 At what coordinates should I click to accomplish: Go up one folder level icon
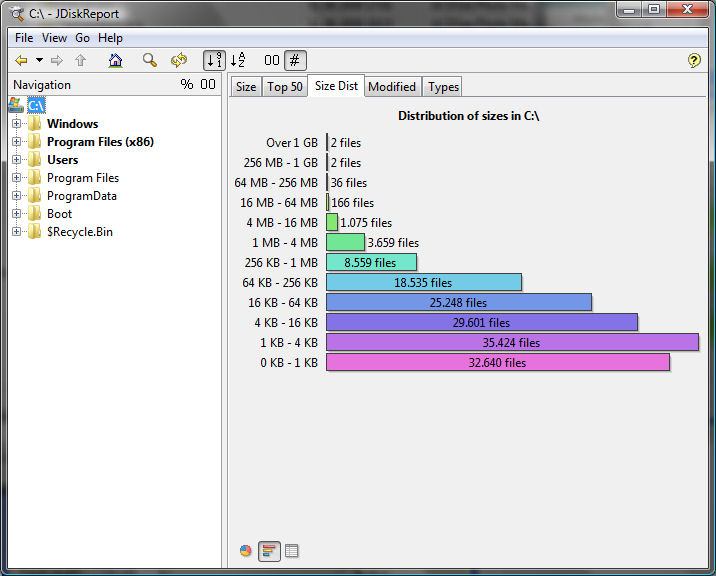(81, 60)
